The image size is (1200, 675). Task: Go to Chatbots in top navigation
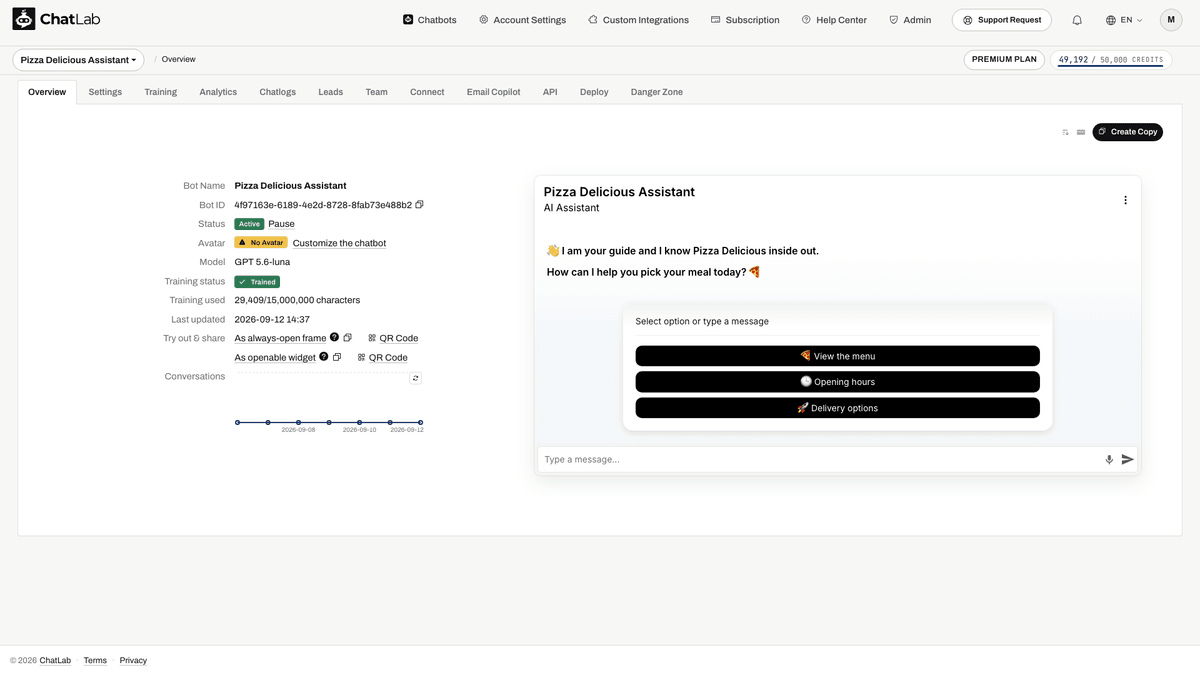coord(430,20)
